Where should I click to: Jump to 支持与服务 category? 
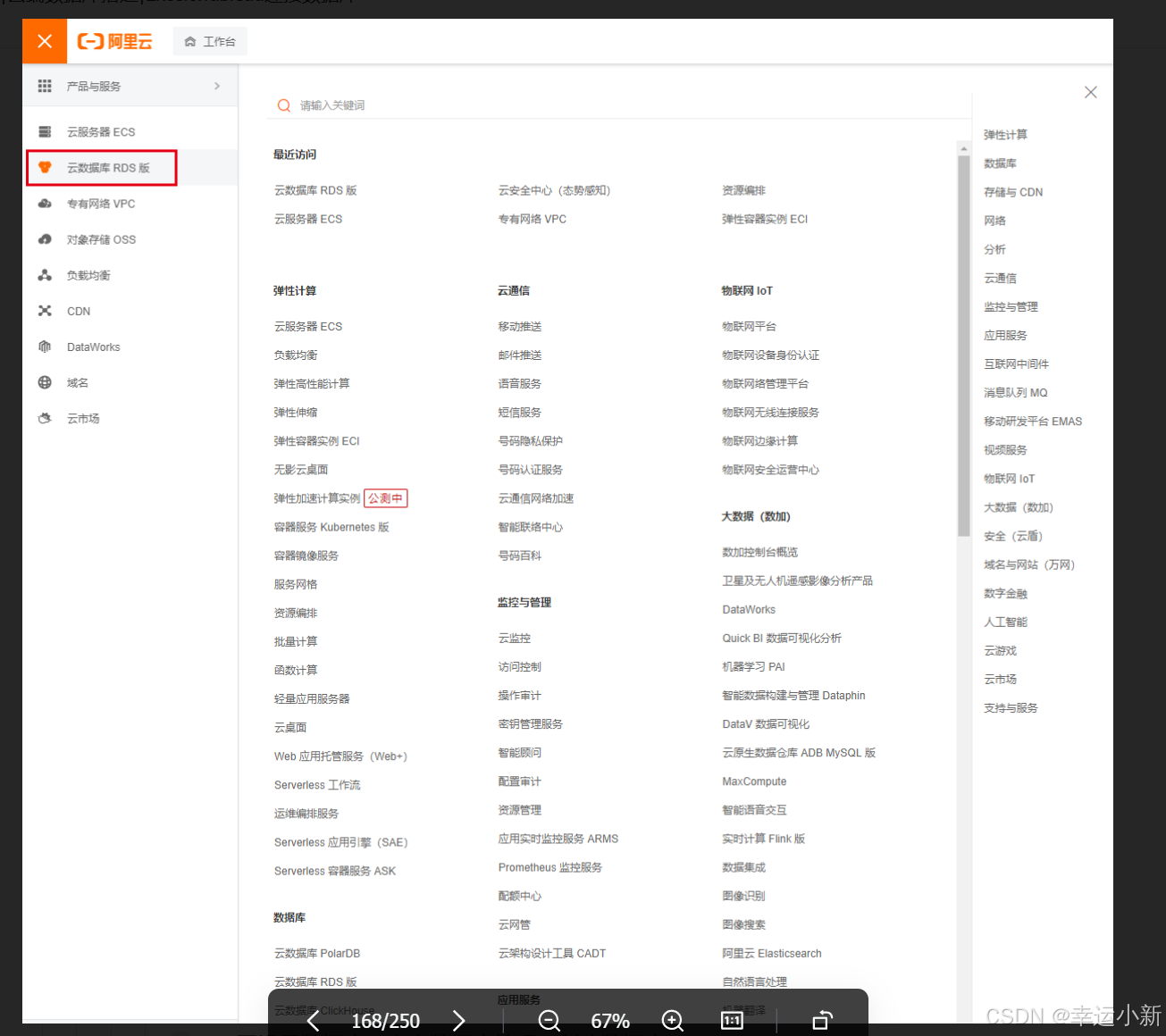tap(1011, 707)
